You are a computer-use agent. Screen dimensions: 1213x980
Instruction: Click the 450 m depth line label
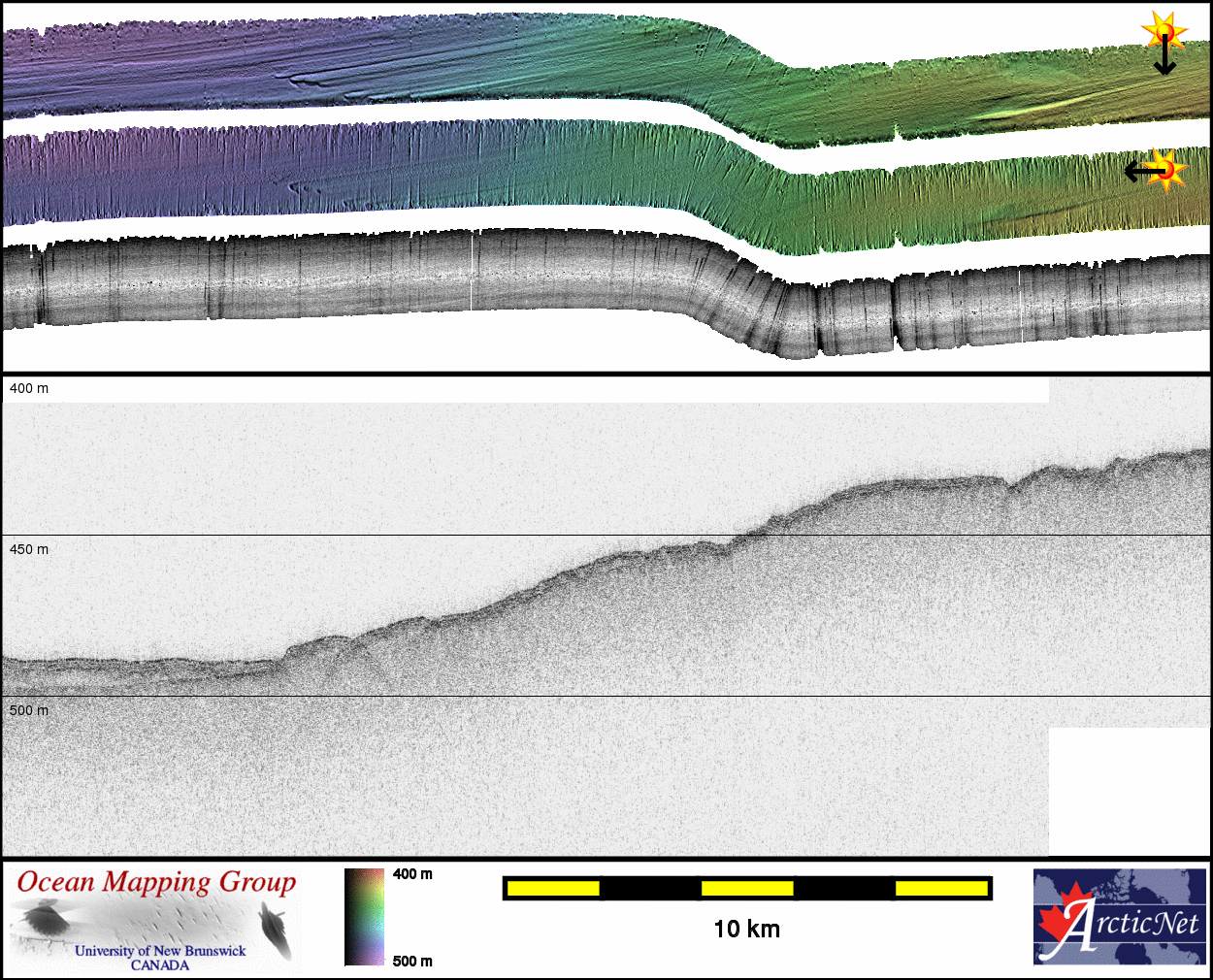[x=29, y=549]
